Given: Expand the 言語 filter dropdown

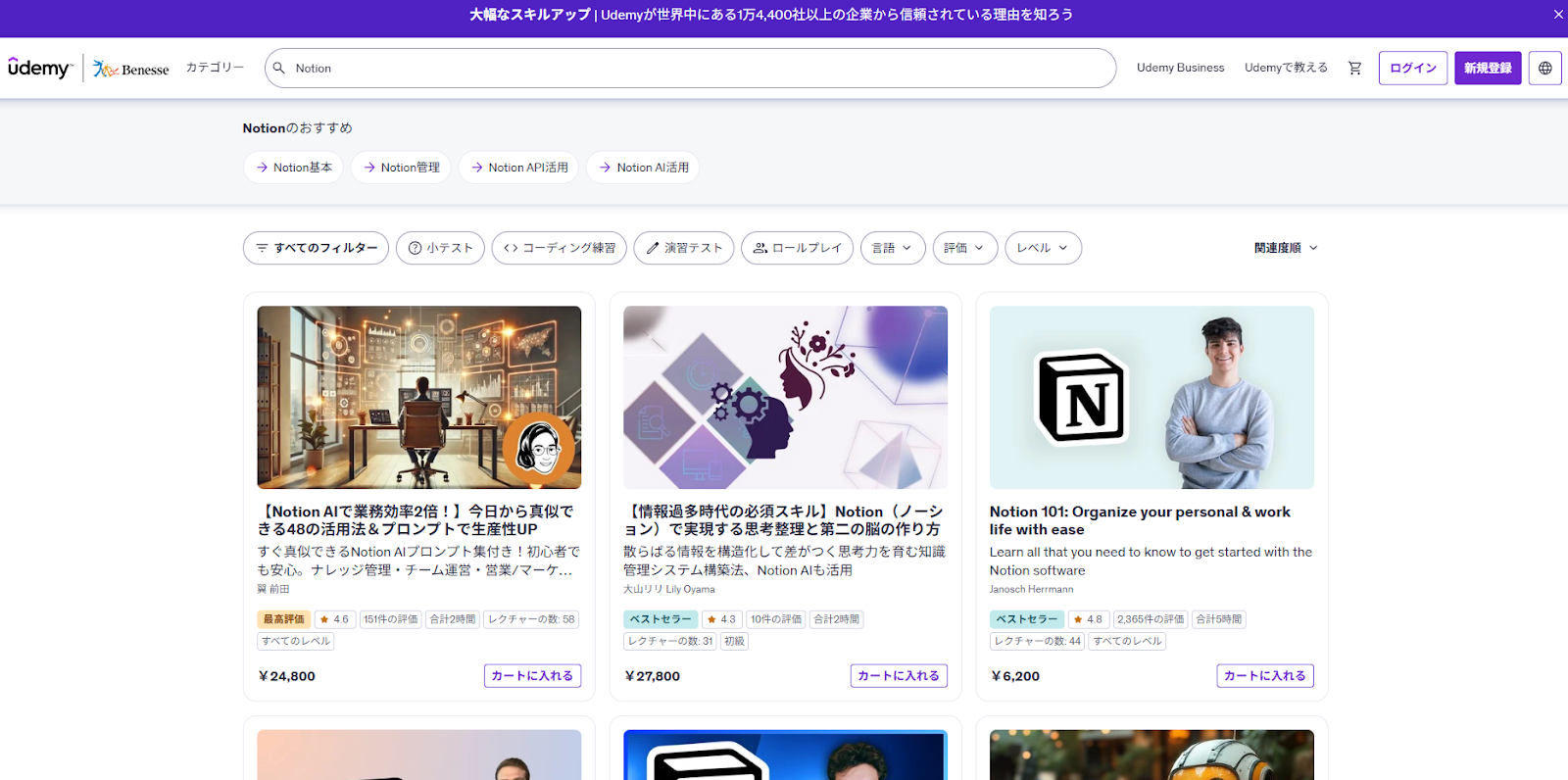Looking at the screenshot, I should 893,248.
